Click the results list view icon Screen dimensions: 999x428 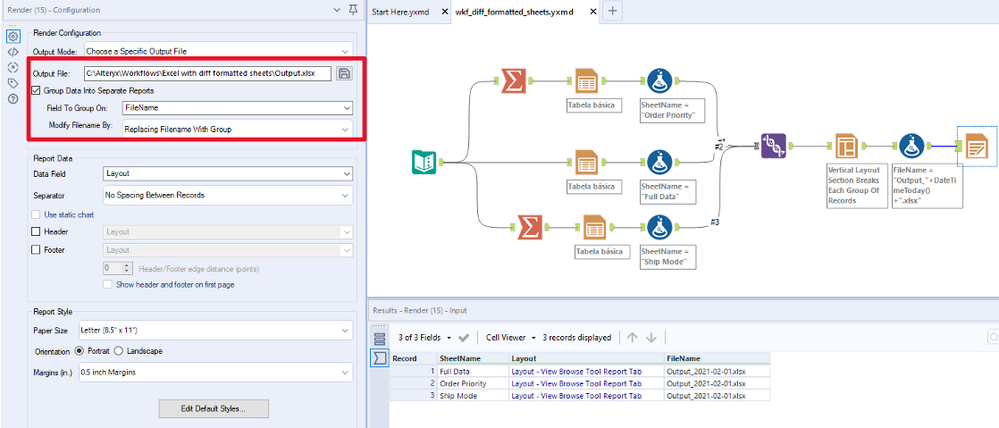point(380,338)
